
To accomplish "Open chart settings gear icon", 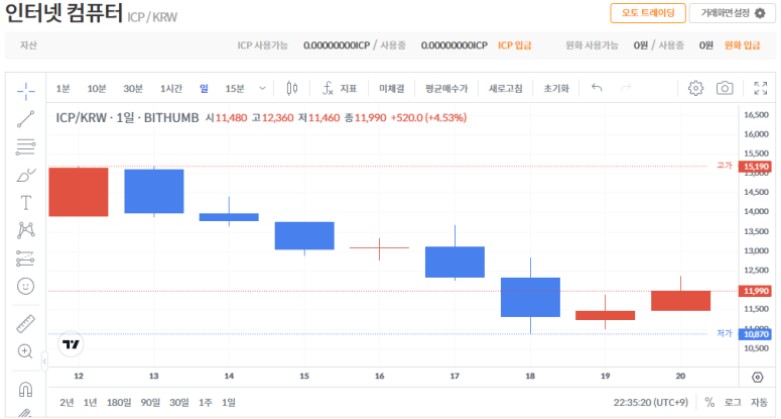I will [695, 88].
